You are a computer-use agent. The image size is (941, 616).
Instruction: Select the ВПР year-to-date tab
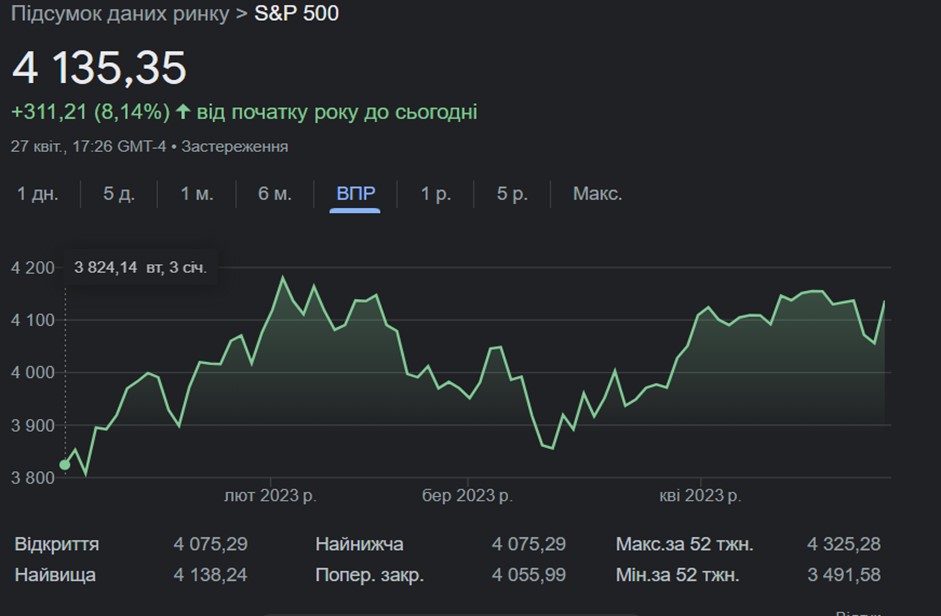[356, 194]
